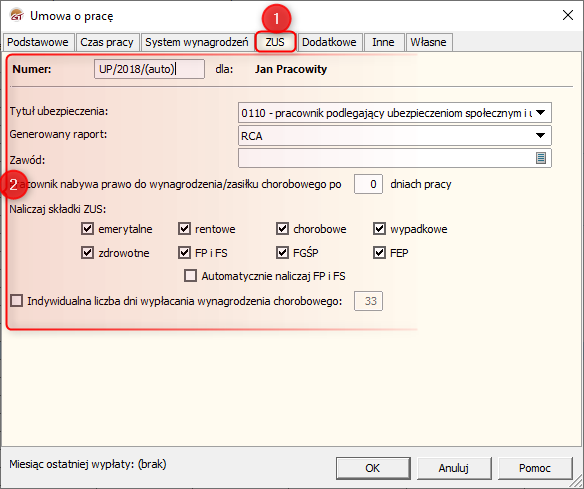Click the Naliczaj składki ZUS: label
584x489 pixels.
[x=58, y=209]
